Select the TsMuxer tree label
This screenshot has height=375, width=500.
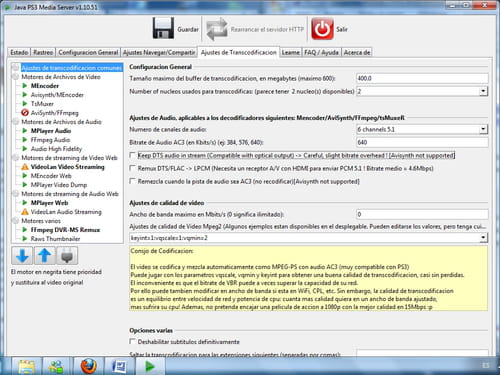(x=42, y=104)
